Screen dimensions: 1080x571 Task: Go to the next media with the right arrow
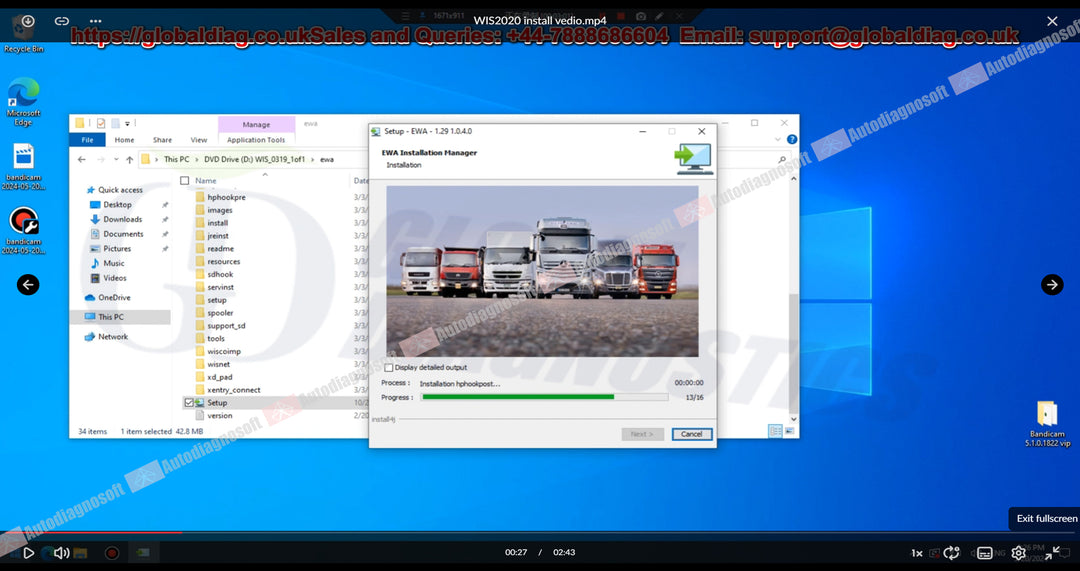tap(1052, 284)
